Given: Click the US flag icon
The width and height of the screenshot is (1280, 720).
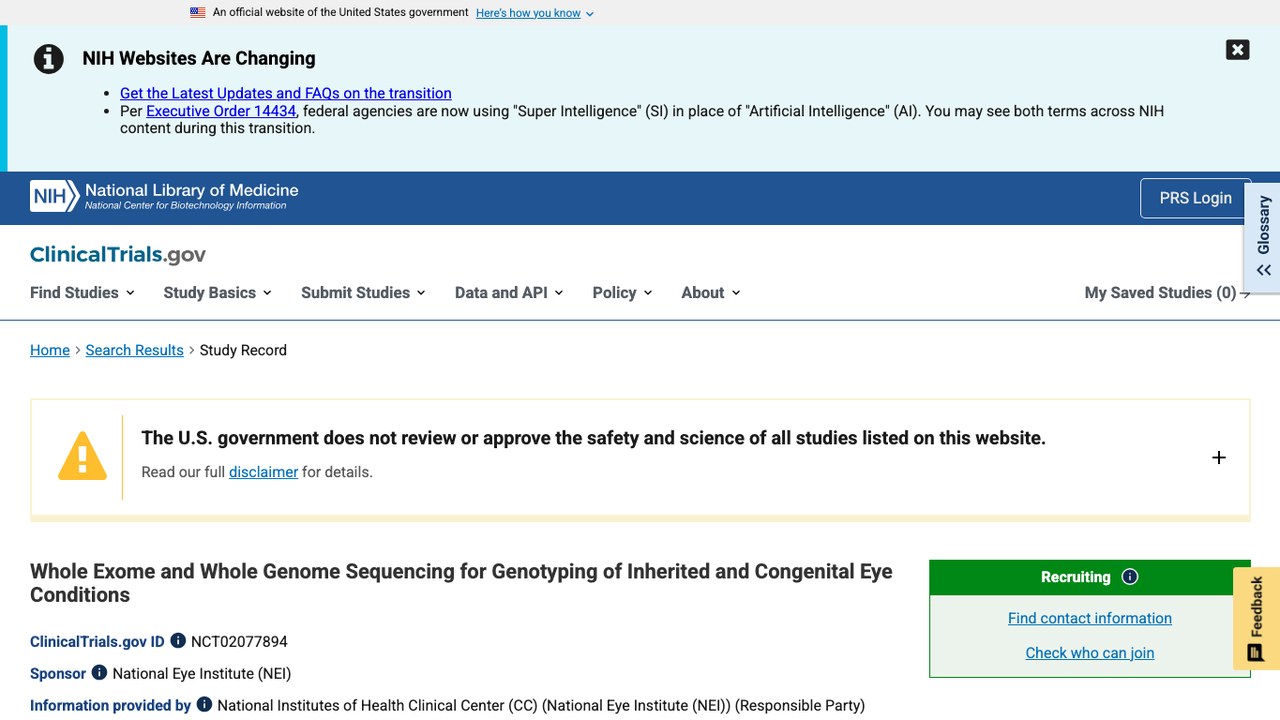Looking at the screenshot, I should tap(198, 13).
